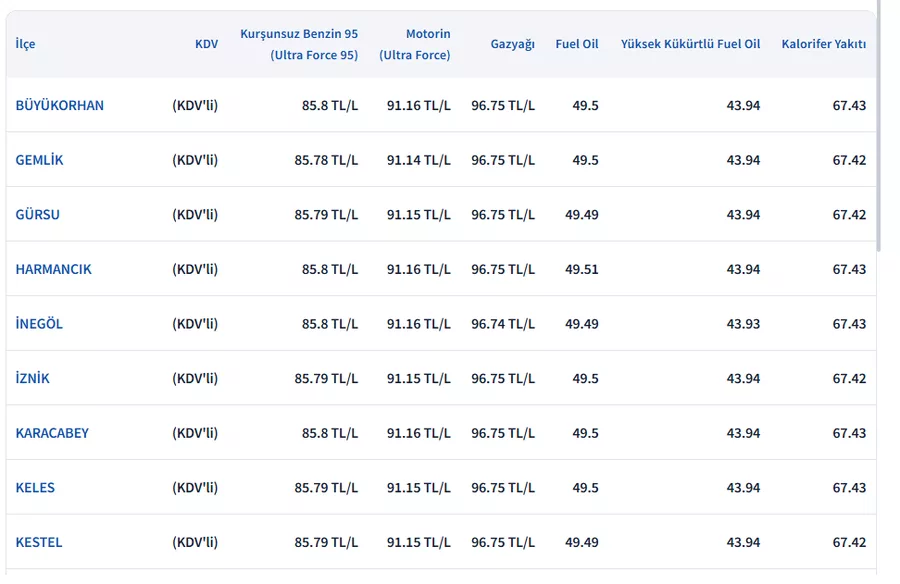Open the İZNİK district link

[x=33, y=378]
